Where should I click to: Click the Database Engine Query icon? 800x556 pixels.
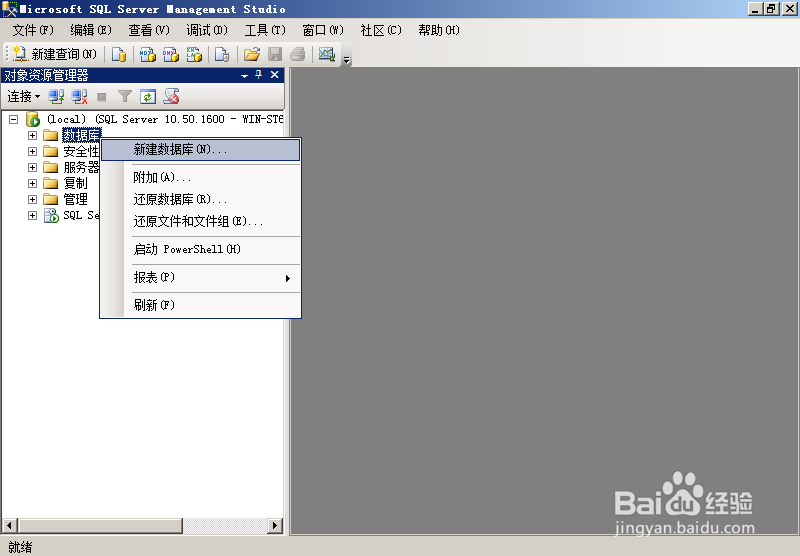click(118, 54)
